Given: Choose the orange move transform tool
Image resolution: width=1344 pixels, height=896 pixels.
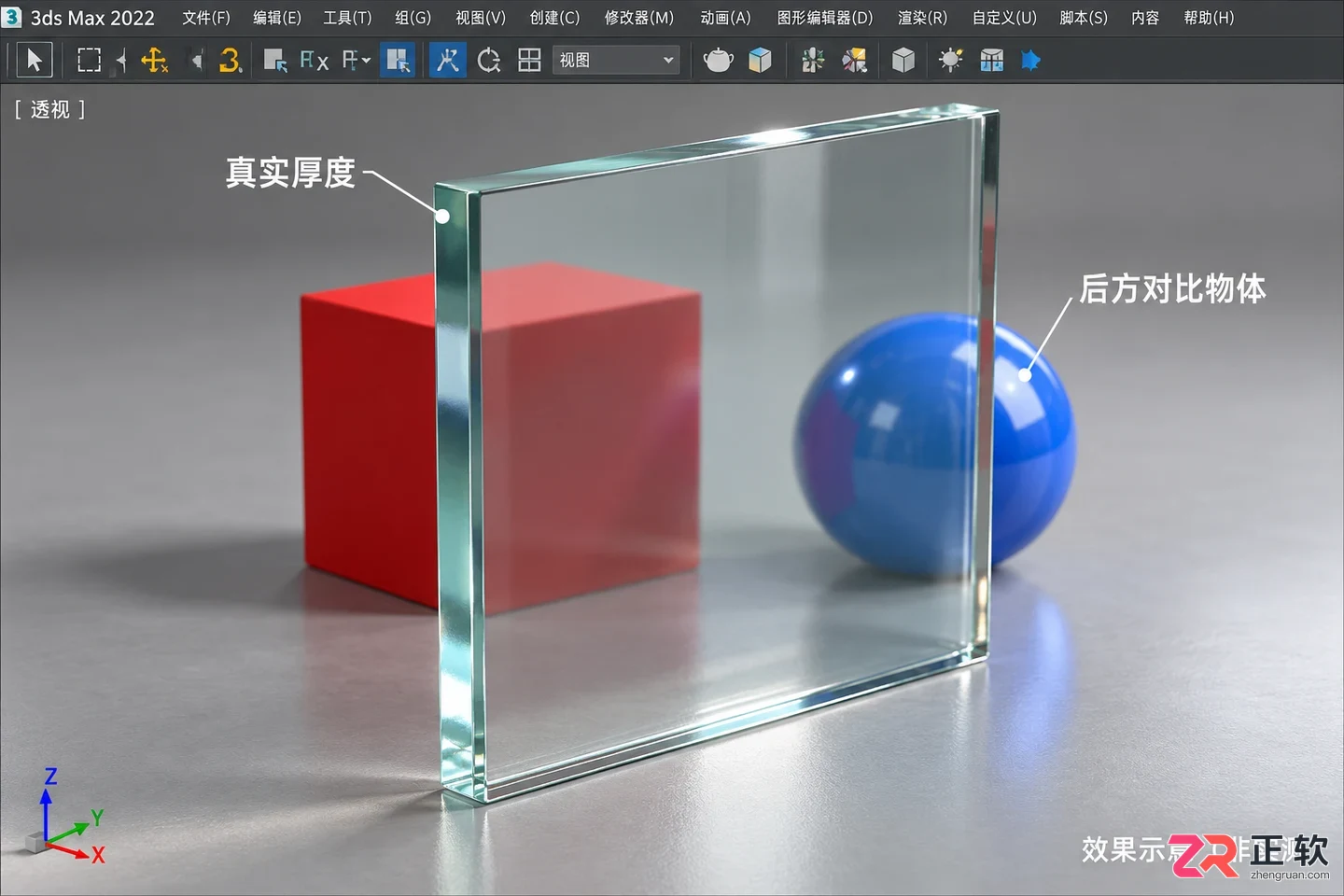Looking at the screenshot, I should pyautogui.click(x=154, y=61).
